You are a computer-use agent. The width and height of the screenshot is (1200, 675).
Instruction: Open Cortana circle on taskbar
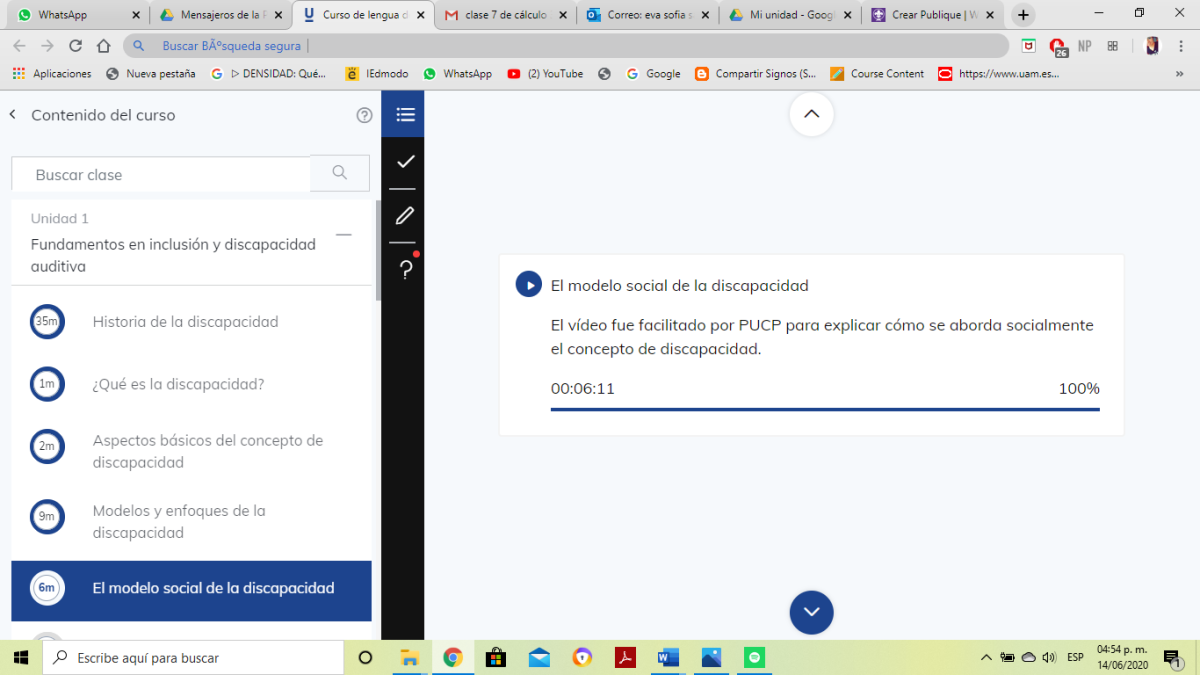click(x=365, y=657)
